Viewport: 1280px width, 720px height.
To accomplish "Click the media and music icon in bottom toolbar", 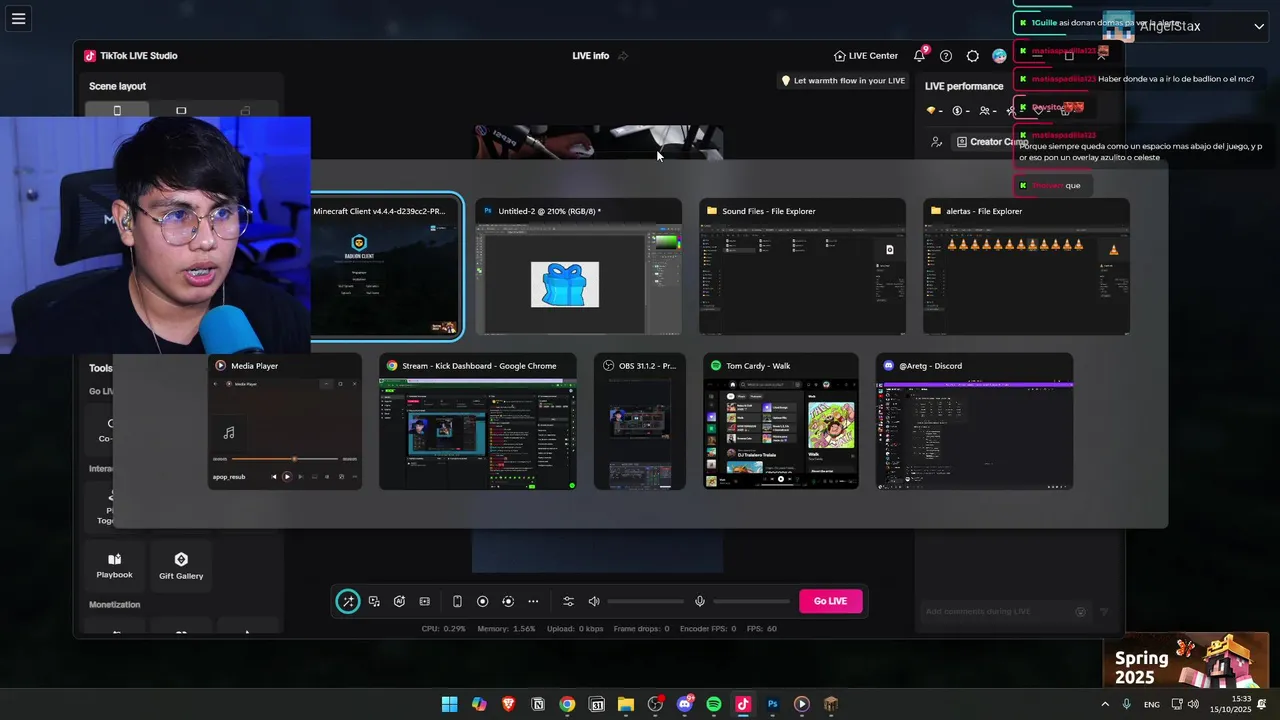I will click(374, 601).
